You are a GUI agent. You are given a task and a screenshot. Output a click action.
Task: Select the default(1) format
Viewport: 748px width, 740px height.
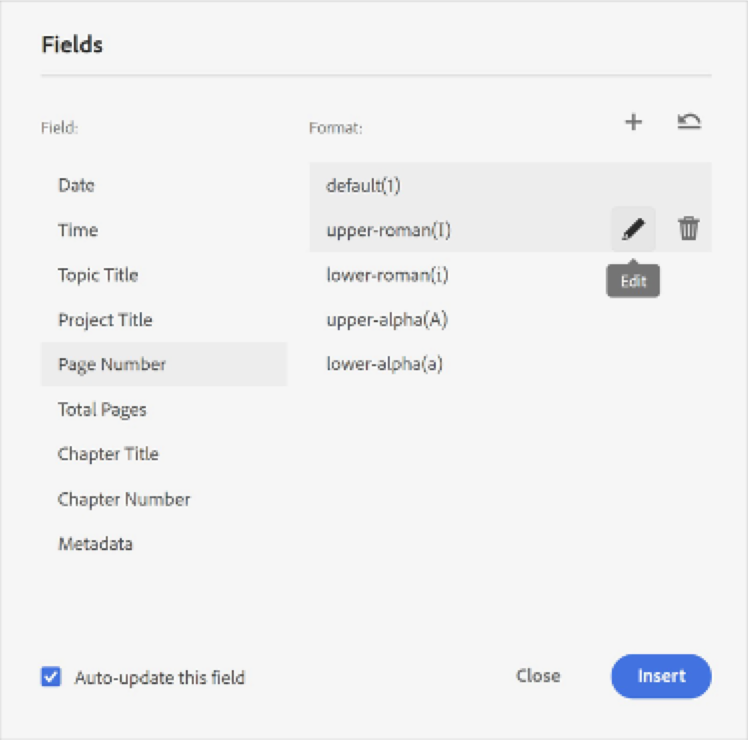(x=363, y=185)
